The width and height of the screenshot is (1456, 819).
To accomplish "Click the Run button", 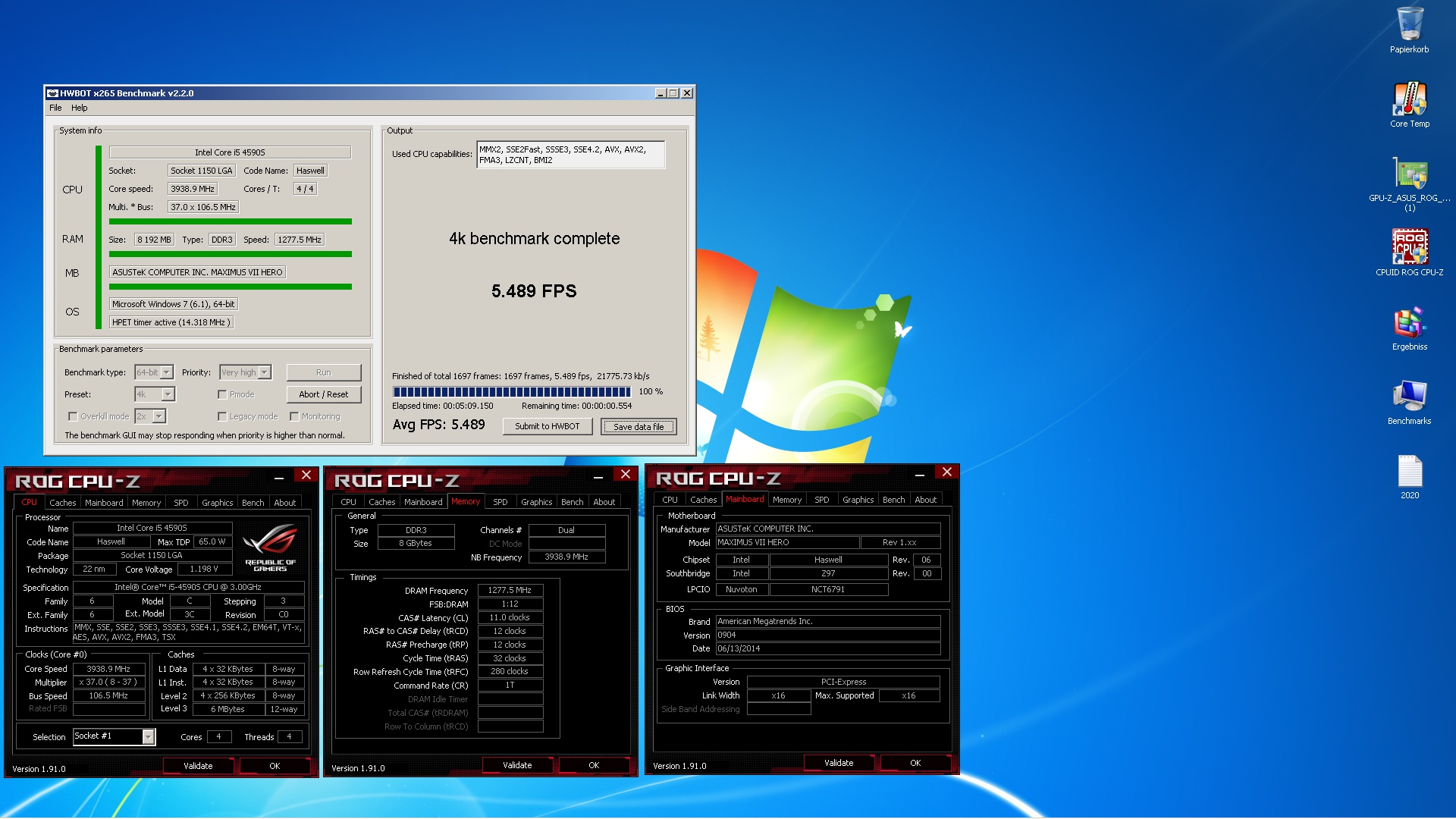I will click(x=324, y=372).
